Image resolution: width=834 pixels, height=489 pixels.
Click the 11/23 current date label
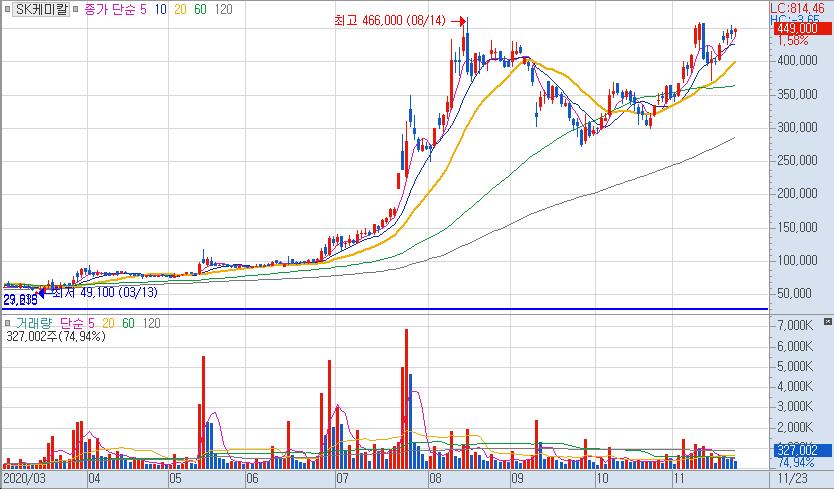pyautogui.click(x=792, y=478)
